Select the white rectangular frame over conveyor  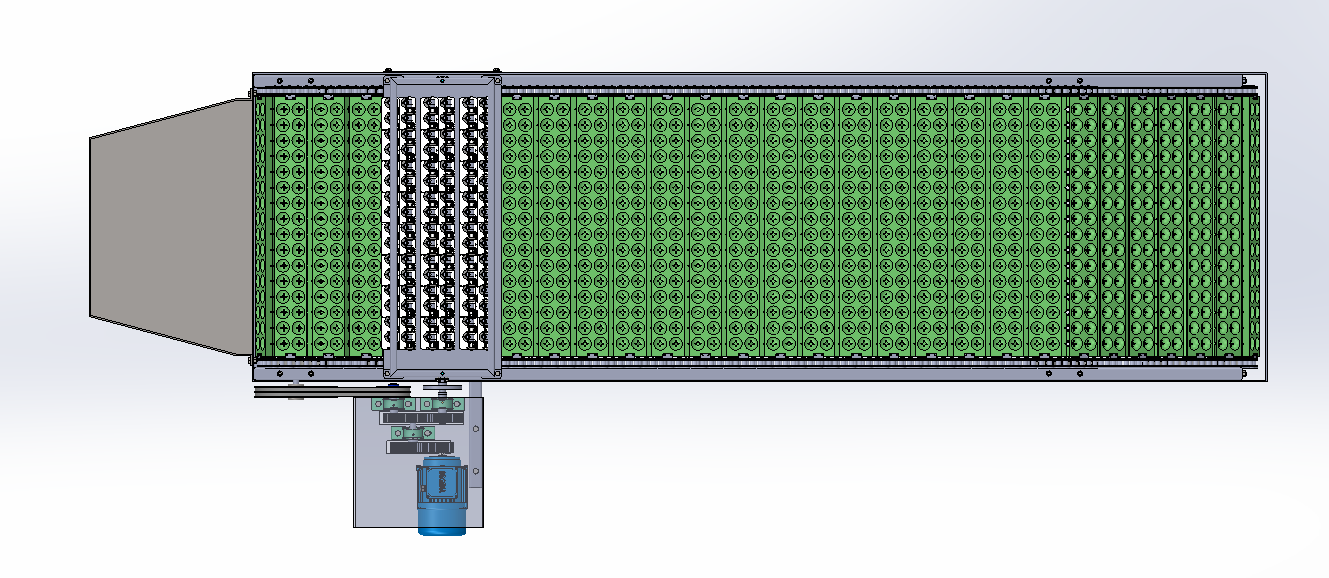[x=442, y=225]
